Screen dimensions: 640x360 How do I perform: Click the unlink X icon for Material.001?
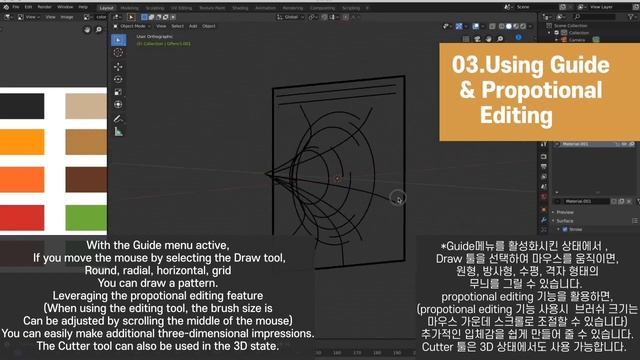click(629, 201)
